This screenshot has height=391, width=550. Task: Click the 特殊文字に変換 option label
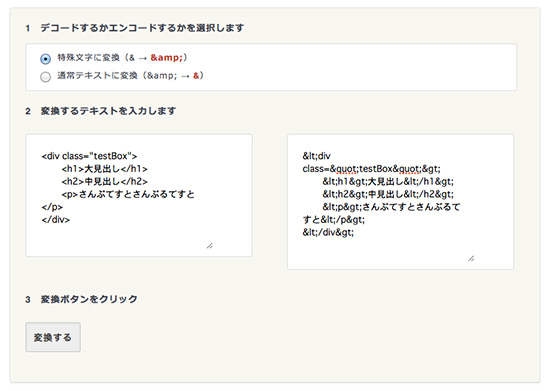point(122,58)
